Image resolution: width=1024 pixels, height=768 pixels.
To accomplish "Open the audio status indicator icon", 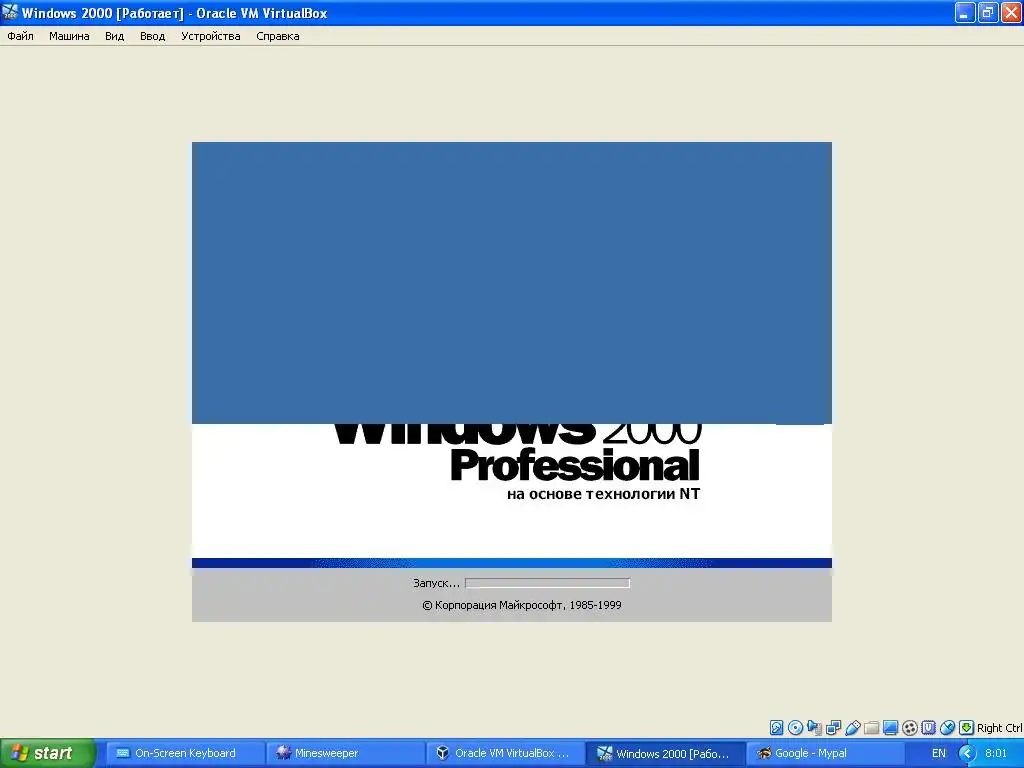I will click(814, 728).
